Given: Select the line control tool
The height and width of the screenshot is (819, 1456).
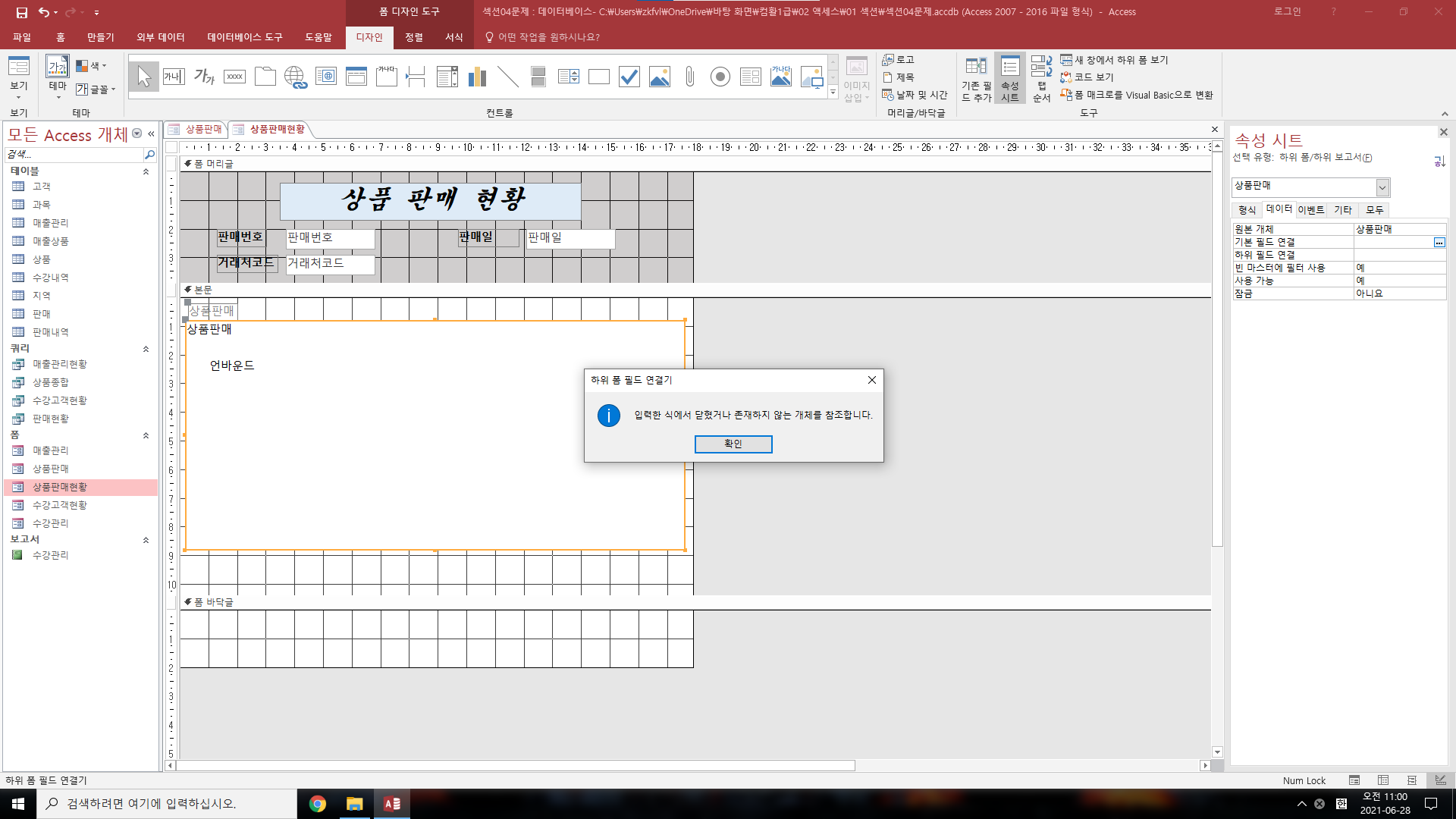Looking at the screenshot, I should (x=507, y=77).
